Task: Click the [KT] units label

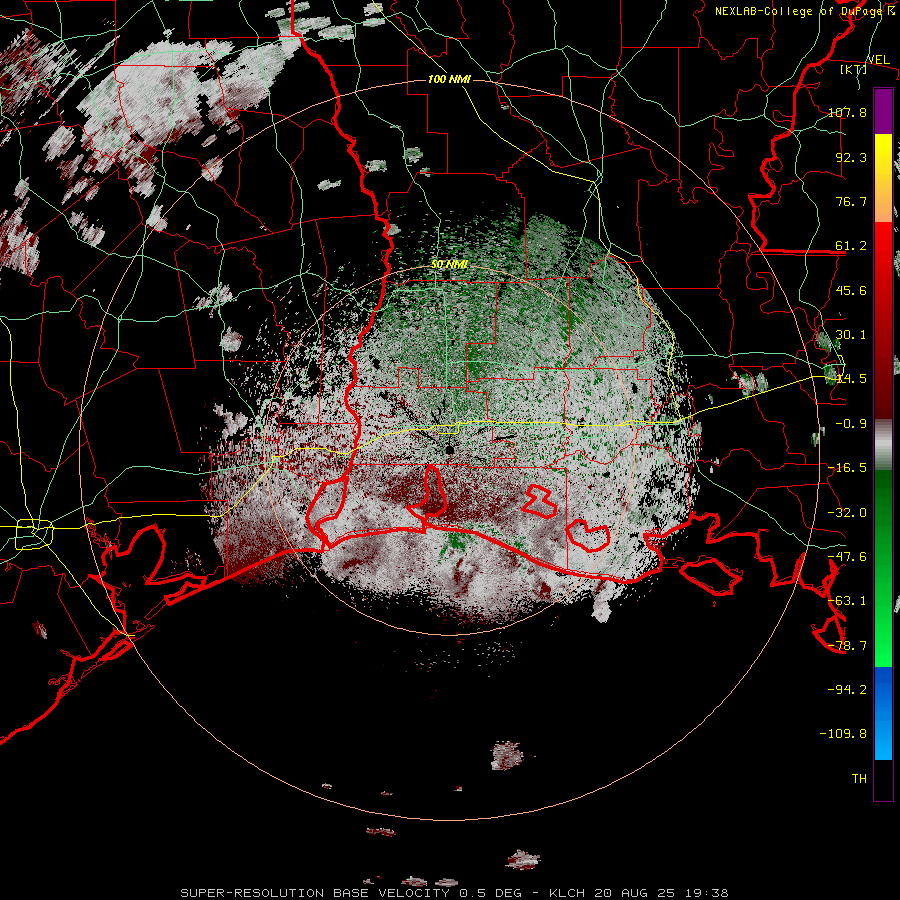Action: click(854, 69)
